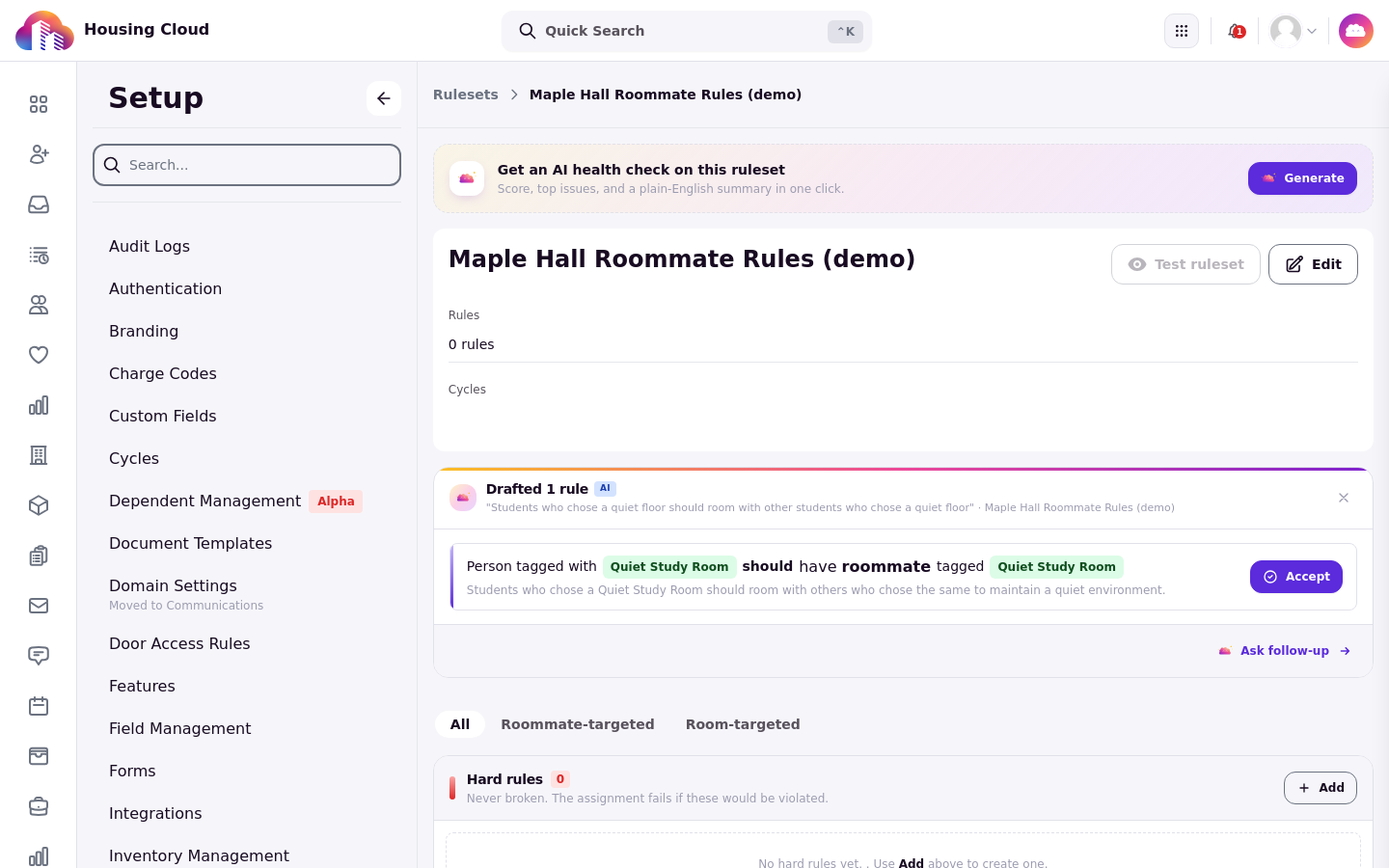1389x868 pixels.
Task: Switch to the Room-targeted tab
Action: (743, 724)
